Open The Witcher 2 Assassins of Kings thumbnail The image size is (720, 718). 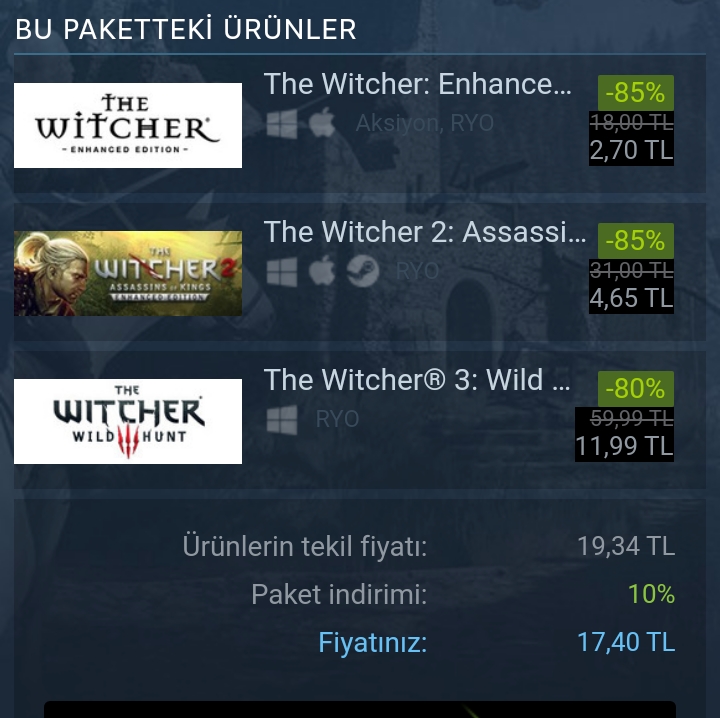128,273
